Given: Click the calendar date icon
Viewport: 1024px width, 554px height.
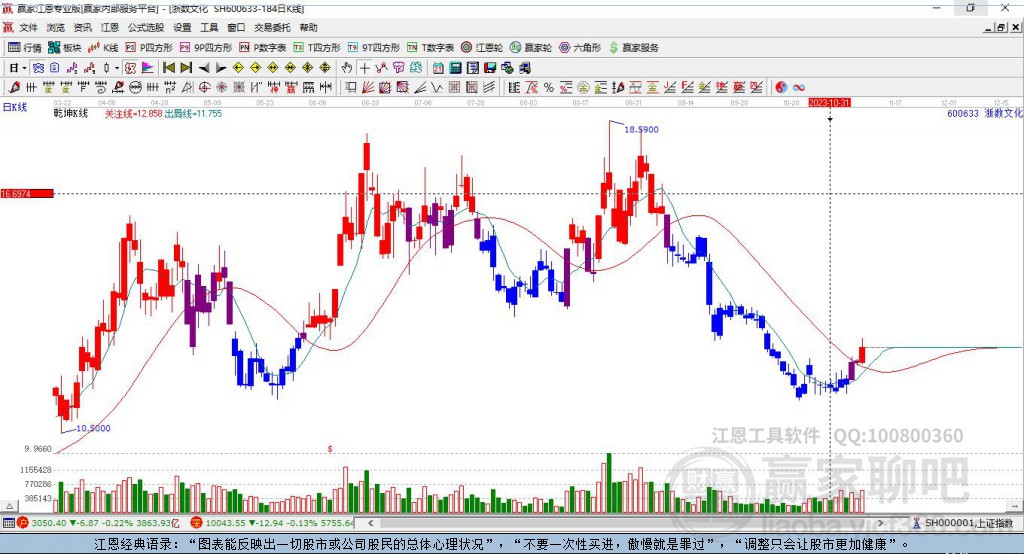Looking at the screenshot, I should pos(438,67).
